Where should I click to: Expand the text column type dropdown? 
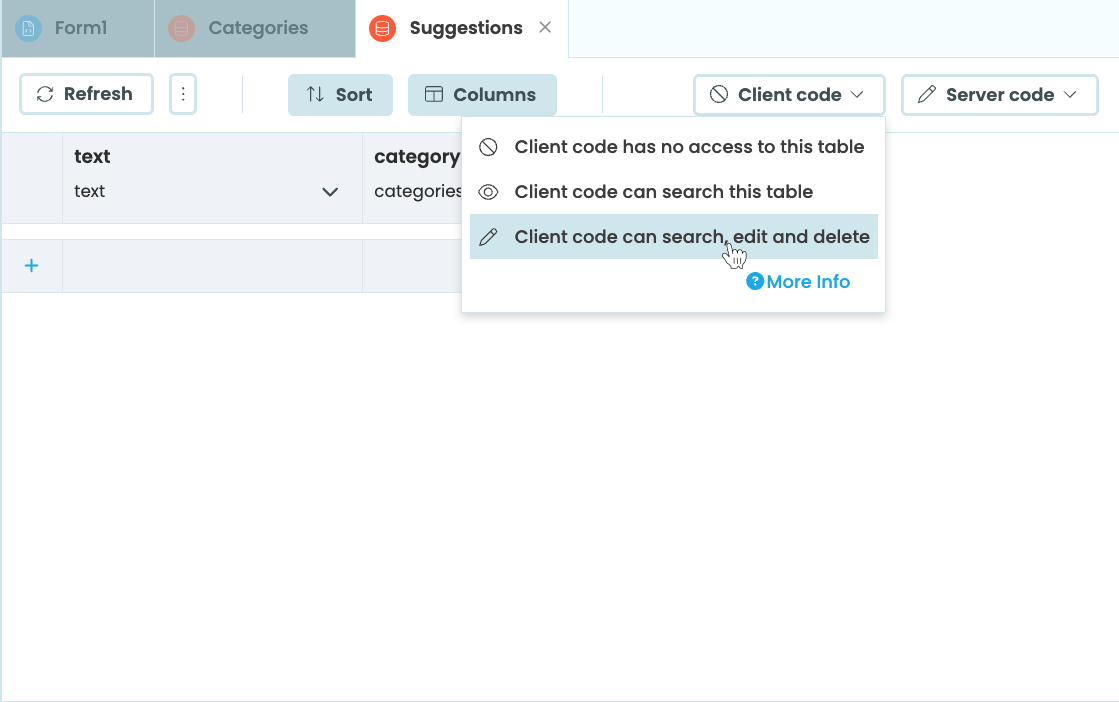coord(330,191)
